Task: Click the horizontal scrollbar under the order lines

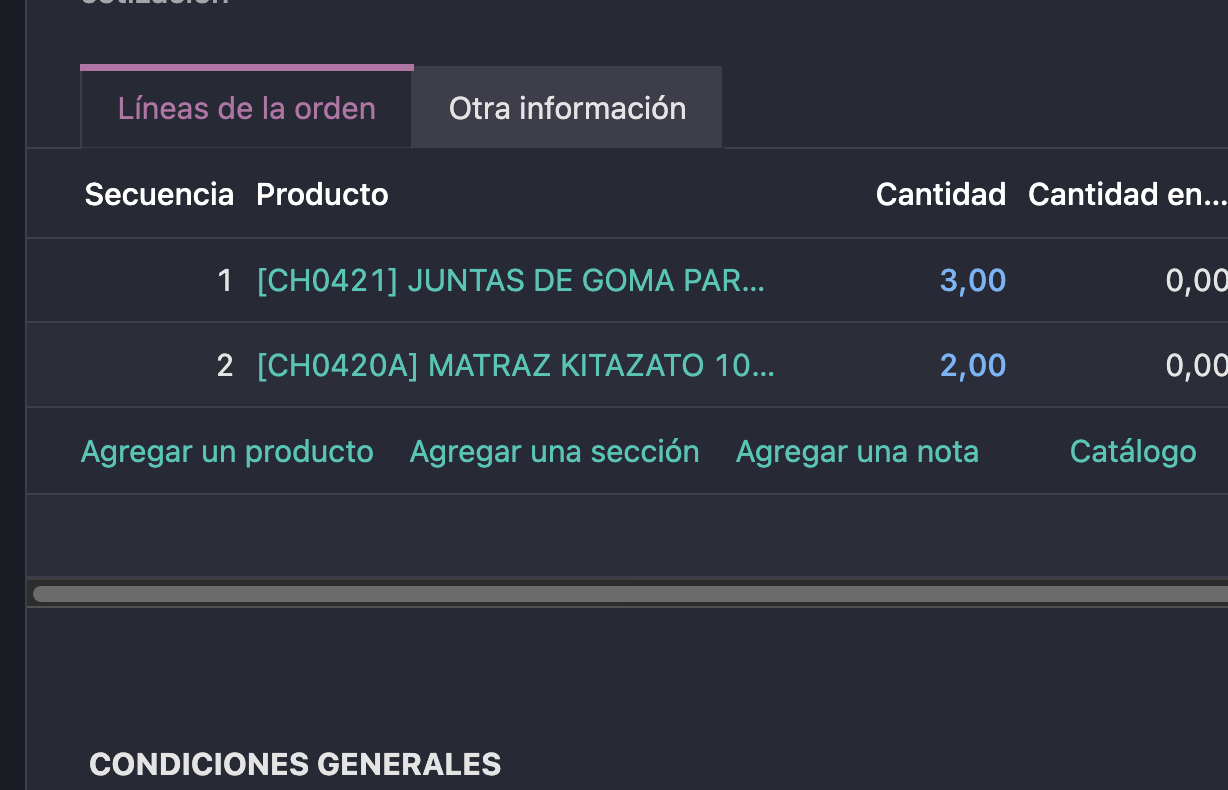Action: (x=630, y=594)
